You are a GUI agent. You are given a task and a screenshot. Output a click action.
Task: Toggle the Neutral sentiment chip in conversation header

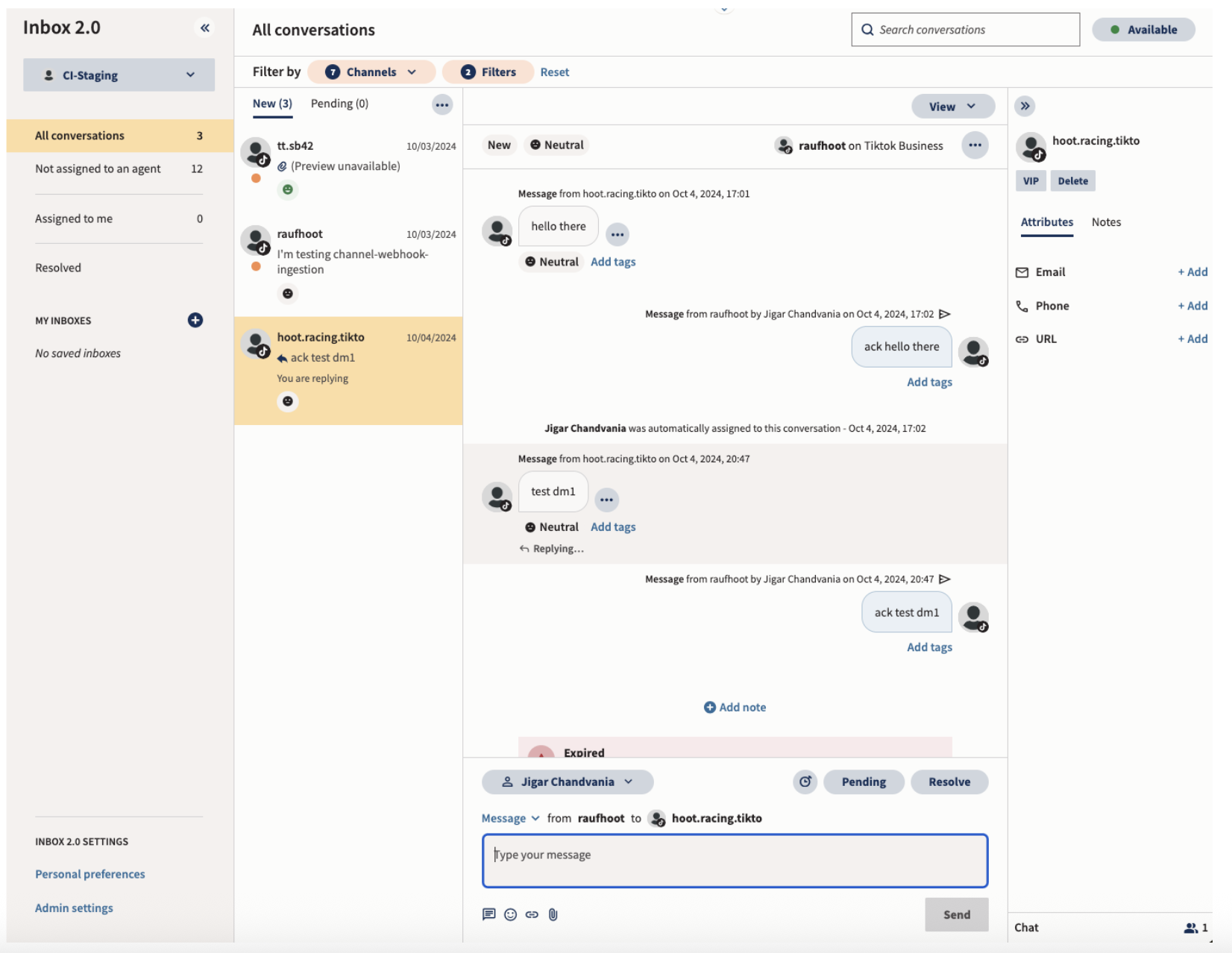[557, 145]
